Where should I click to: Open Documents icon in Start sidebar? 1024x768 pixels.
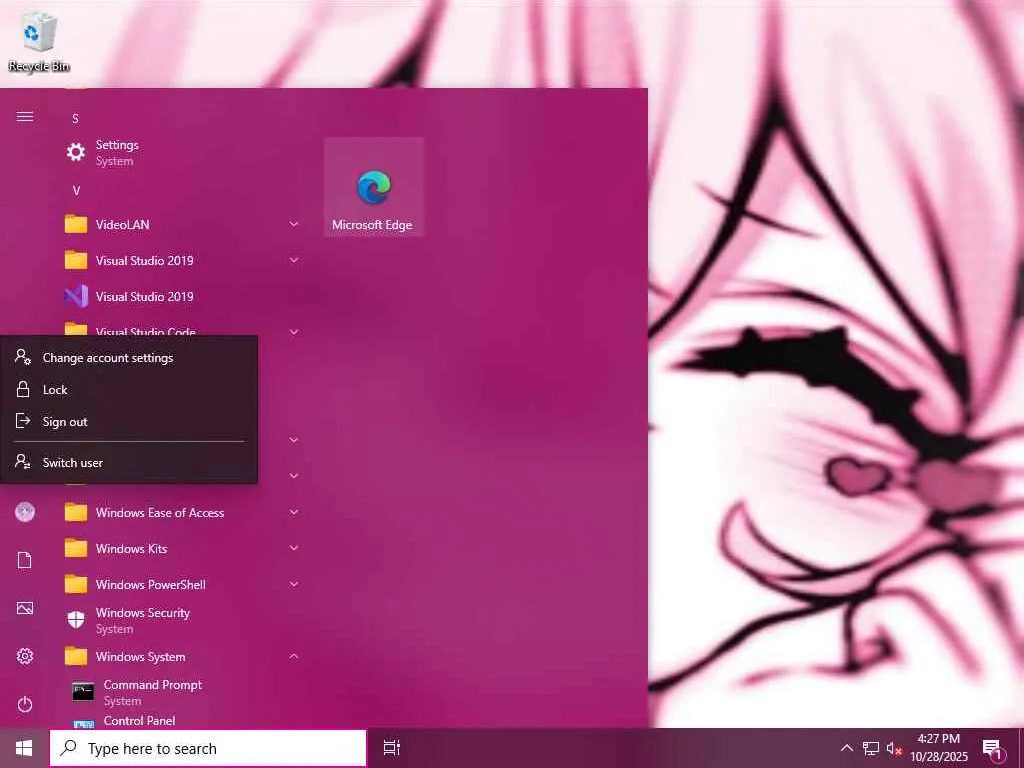pyautogui.click(x=25, y=560)
